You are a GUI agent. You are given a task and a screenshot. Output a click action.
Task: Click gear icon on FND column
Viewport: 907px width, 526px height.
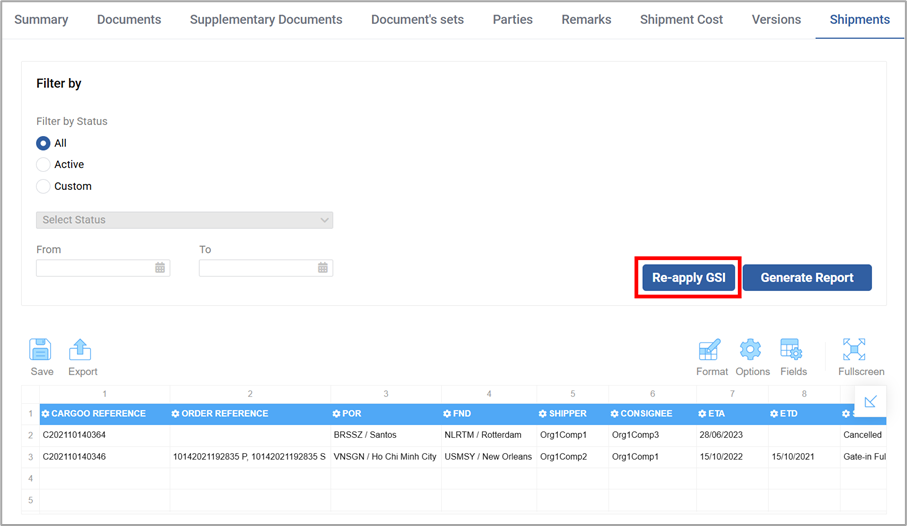447,414
